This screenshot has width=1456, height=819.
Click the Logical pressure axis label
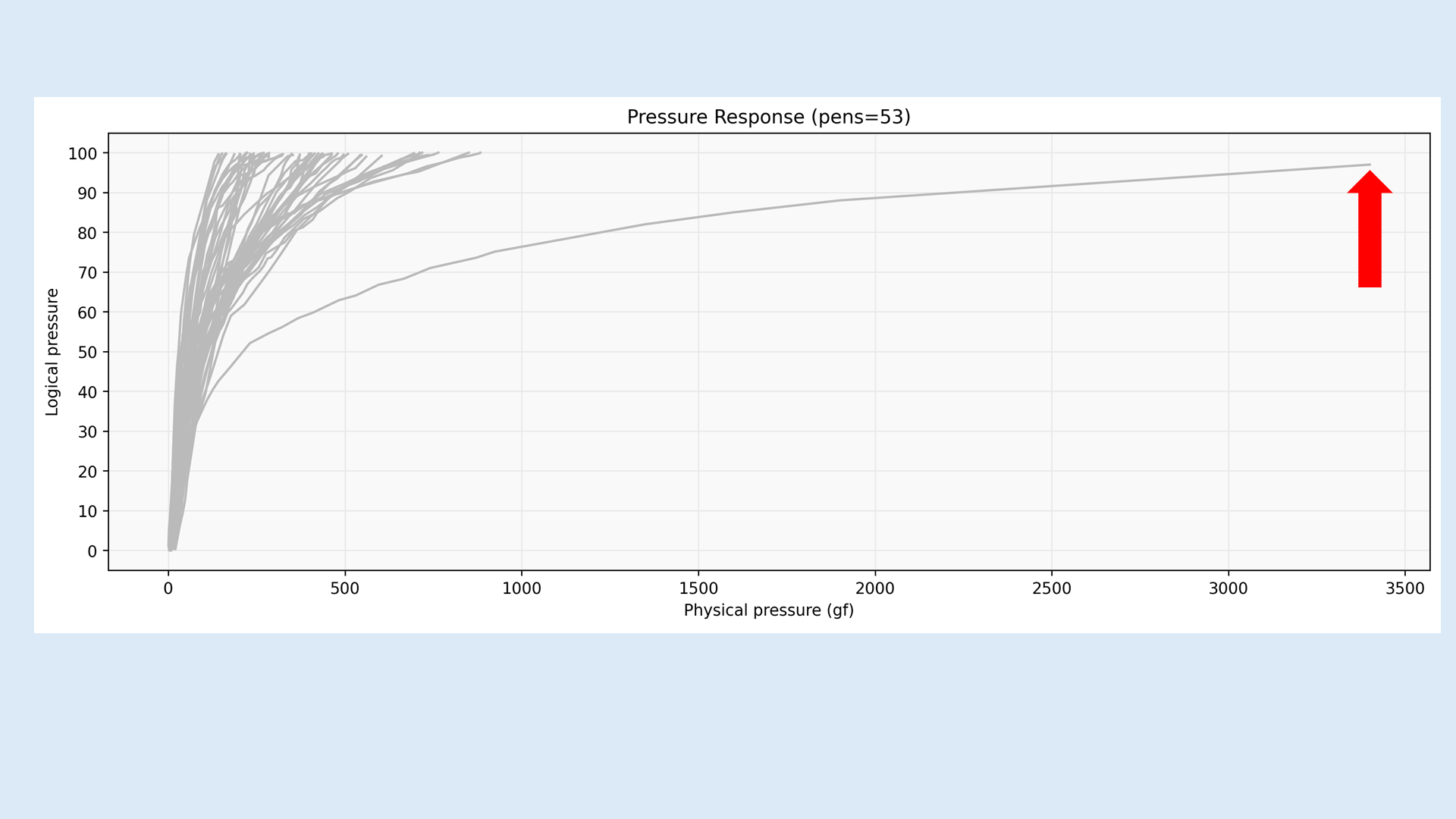click(52, 352)
